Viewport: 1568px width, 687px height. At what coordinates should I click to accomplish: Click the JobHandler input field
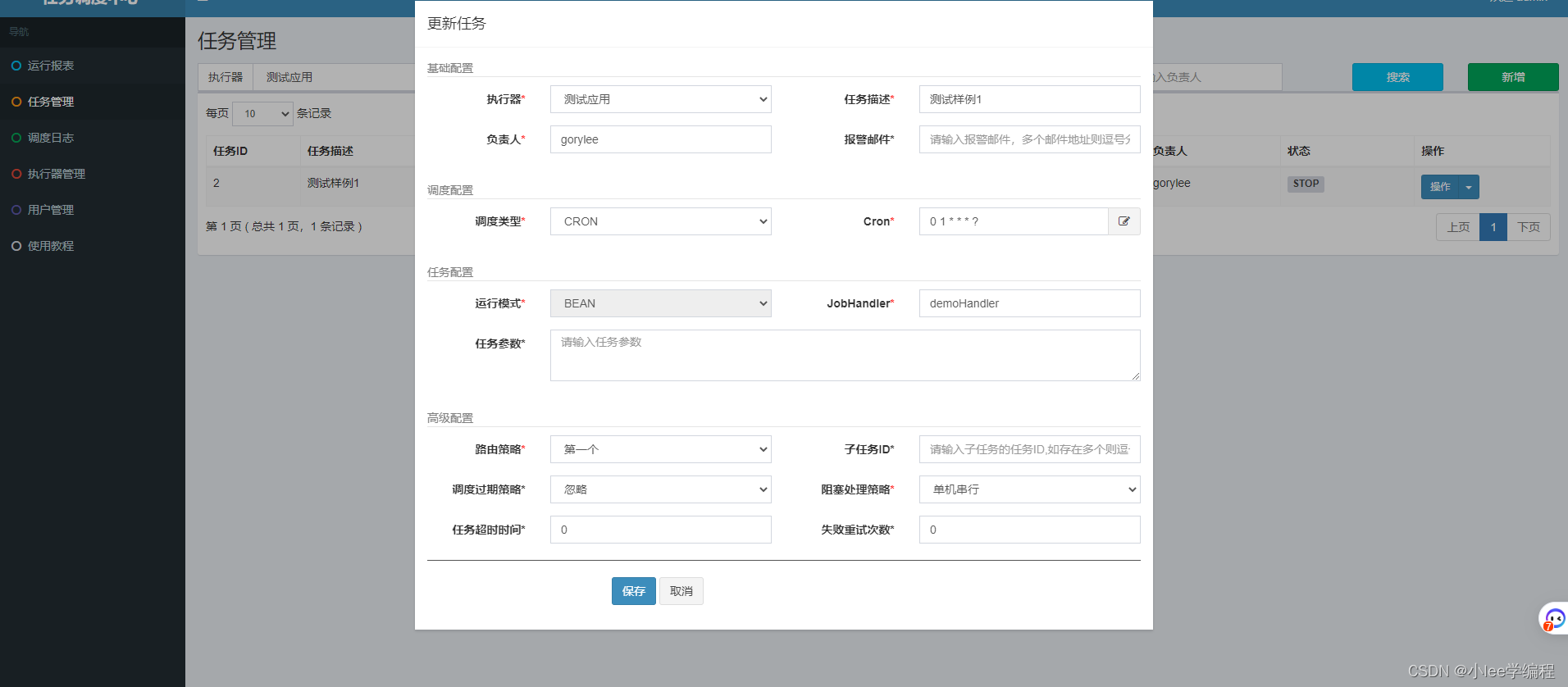click(x=1030, y=303)
